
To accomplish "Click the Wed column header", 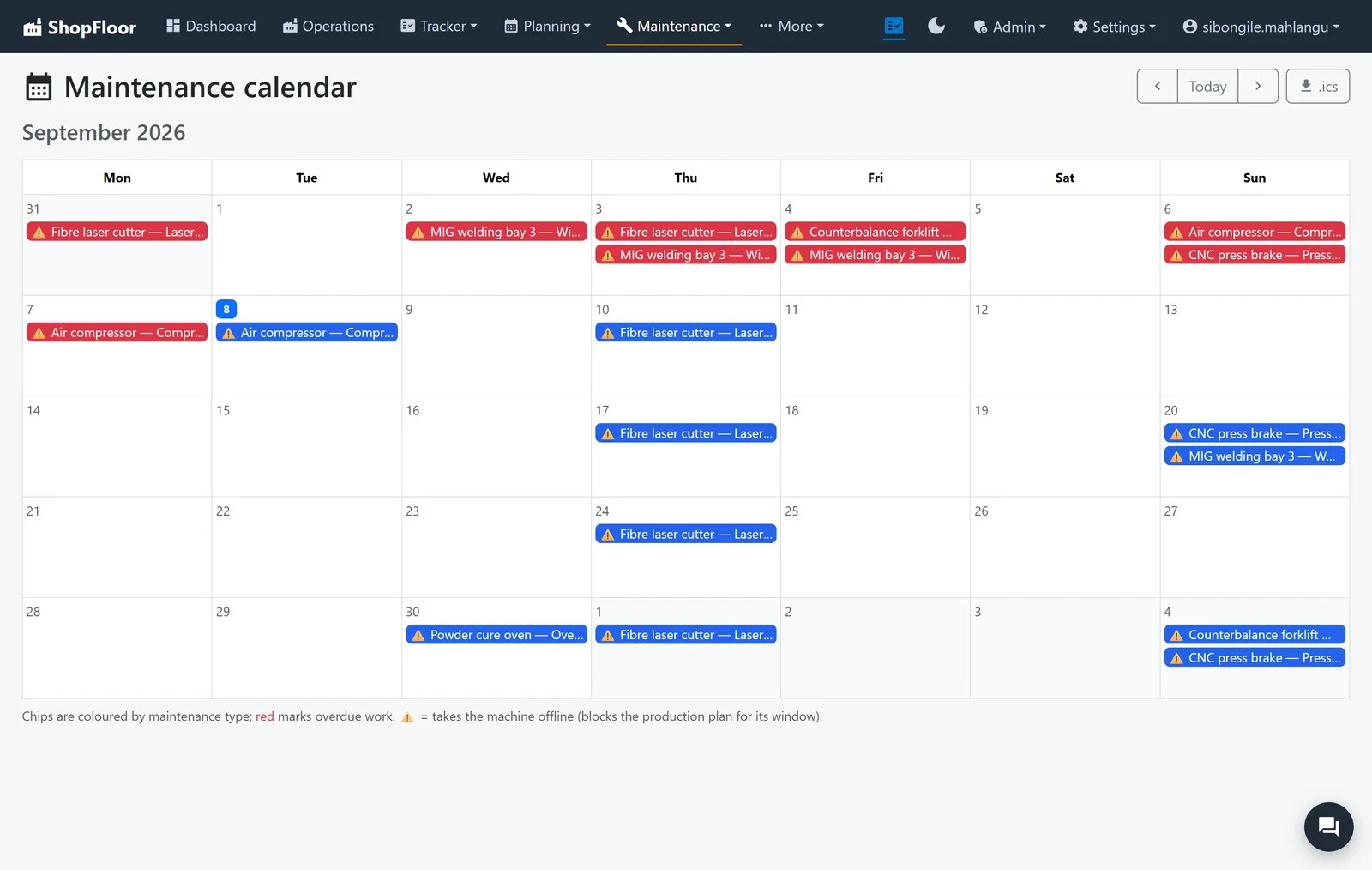I will (496, 178).
